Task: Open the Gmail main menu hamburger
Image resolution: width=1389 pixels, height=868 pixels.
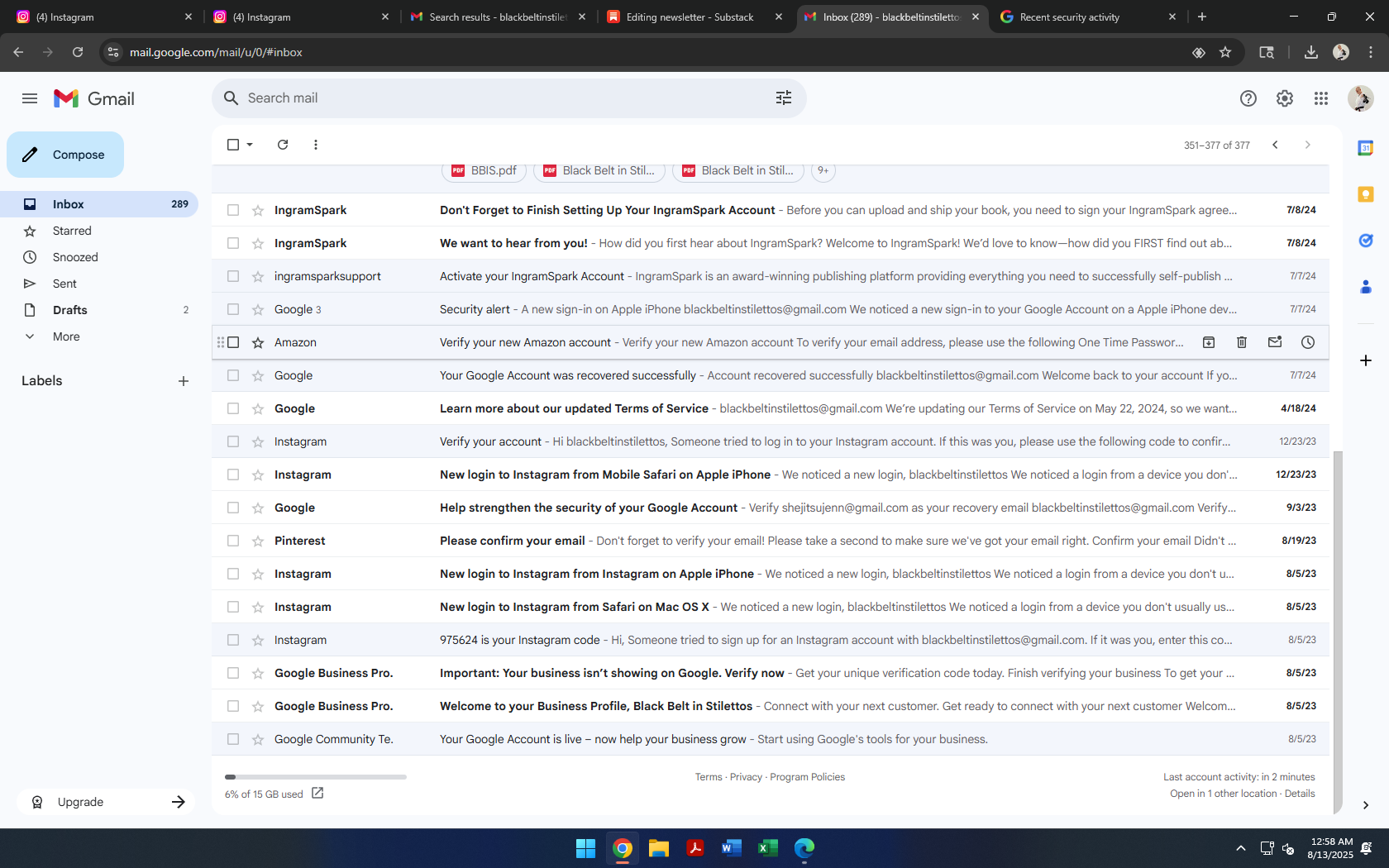Action: 30,98
